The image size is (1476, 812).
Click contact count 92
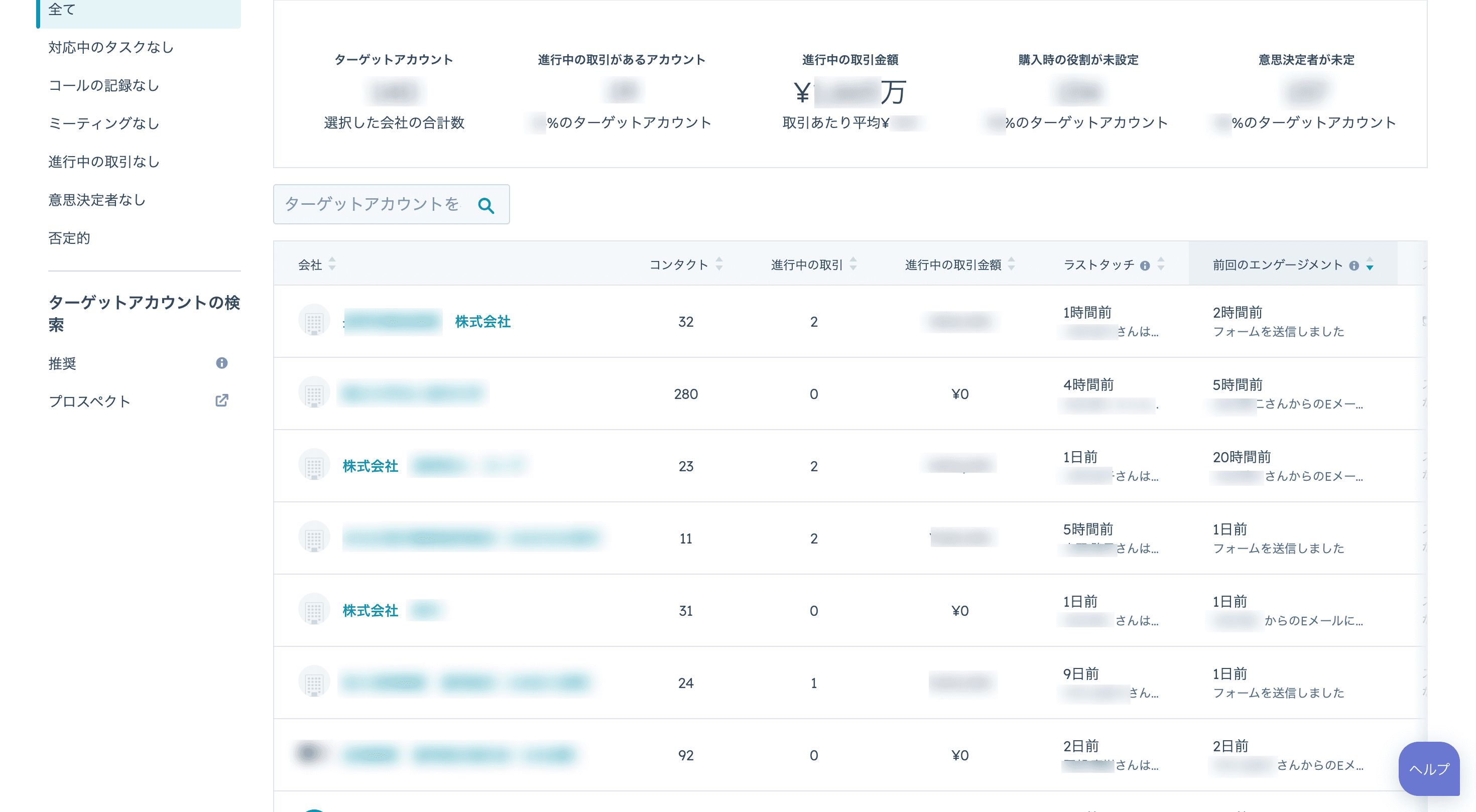686,755
